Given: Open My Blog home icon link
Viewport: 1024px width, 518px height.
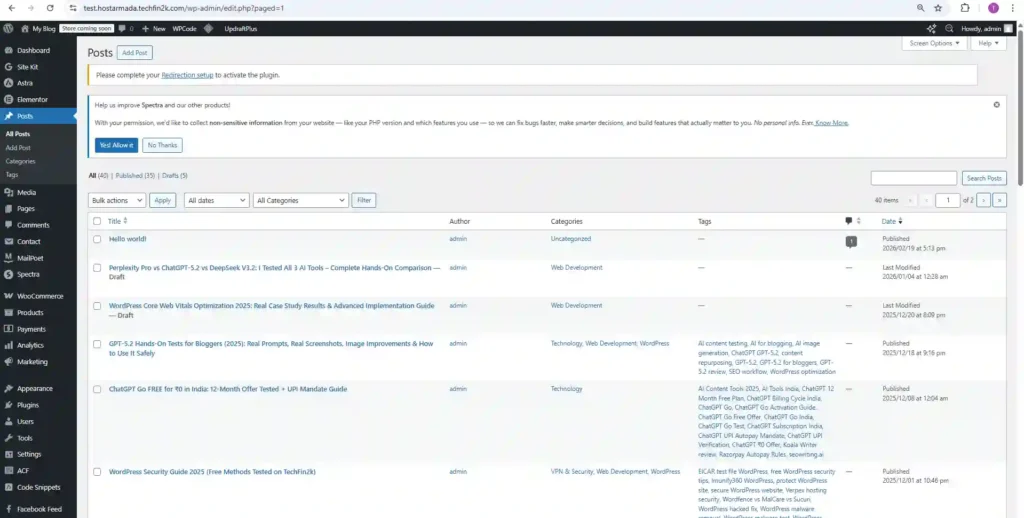Looking at the screenshot, I should point(25,29).
